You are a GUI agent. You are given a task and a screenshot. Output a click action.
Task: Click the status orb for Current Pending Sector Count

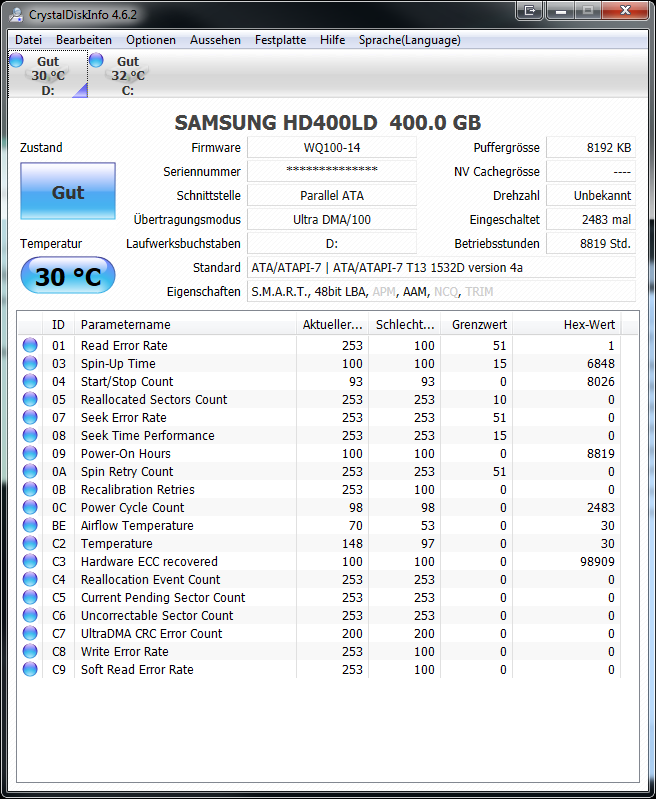30,597
